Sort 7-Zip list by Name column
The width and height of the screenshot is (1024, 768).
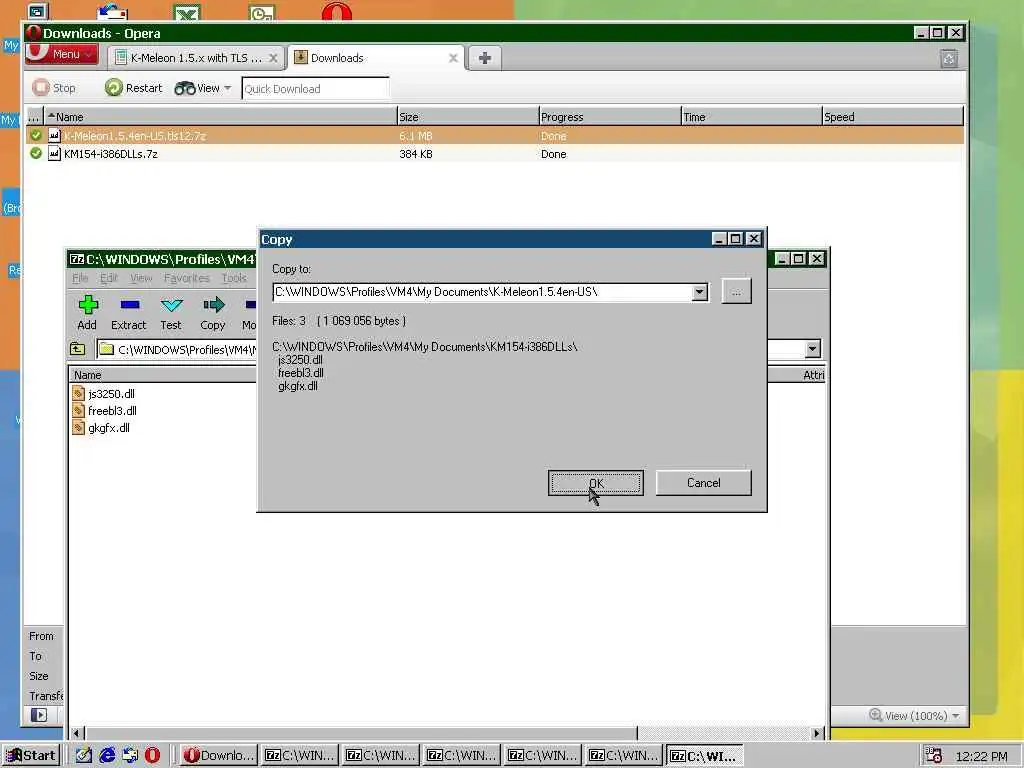click(x=163, y=375)
